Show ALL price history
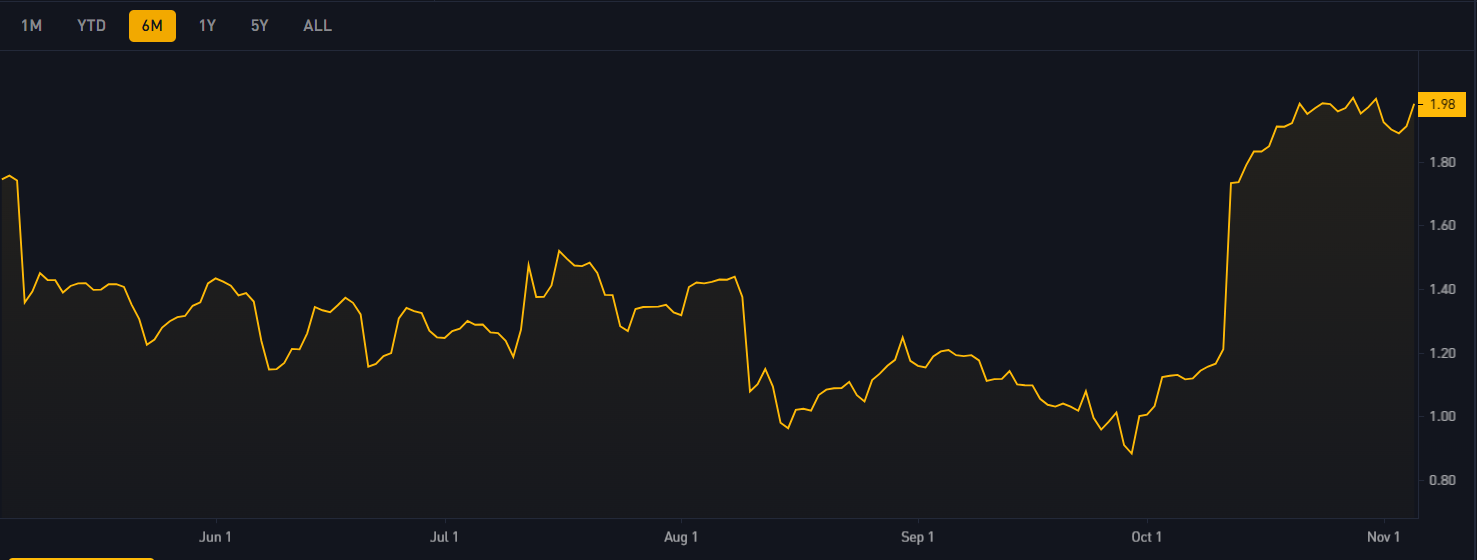The image size is (1477, 560). point(317,26)
